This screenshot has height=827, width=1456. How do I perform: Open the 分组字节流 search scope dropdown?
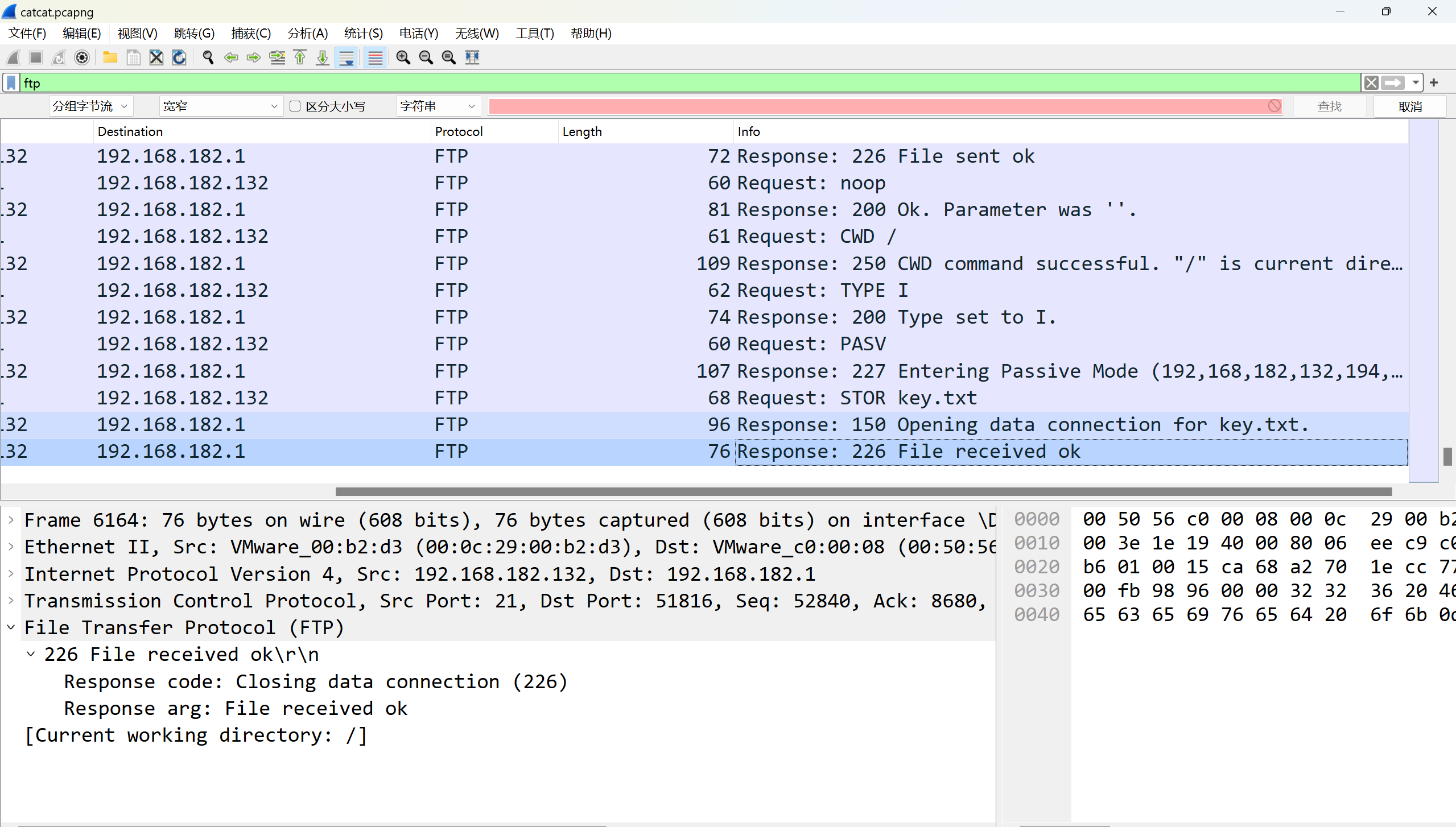(90, 106)
